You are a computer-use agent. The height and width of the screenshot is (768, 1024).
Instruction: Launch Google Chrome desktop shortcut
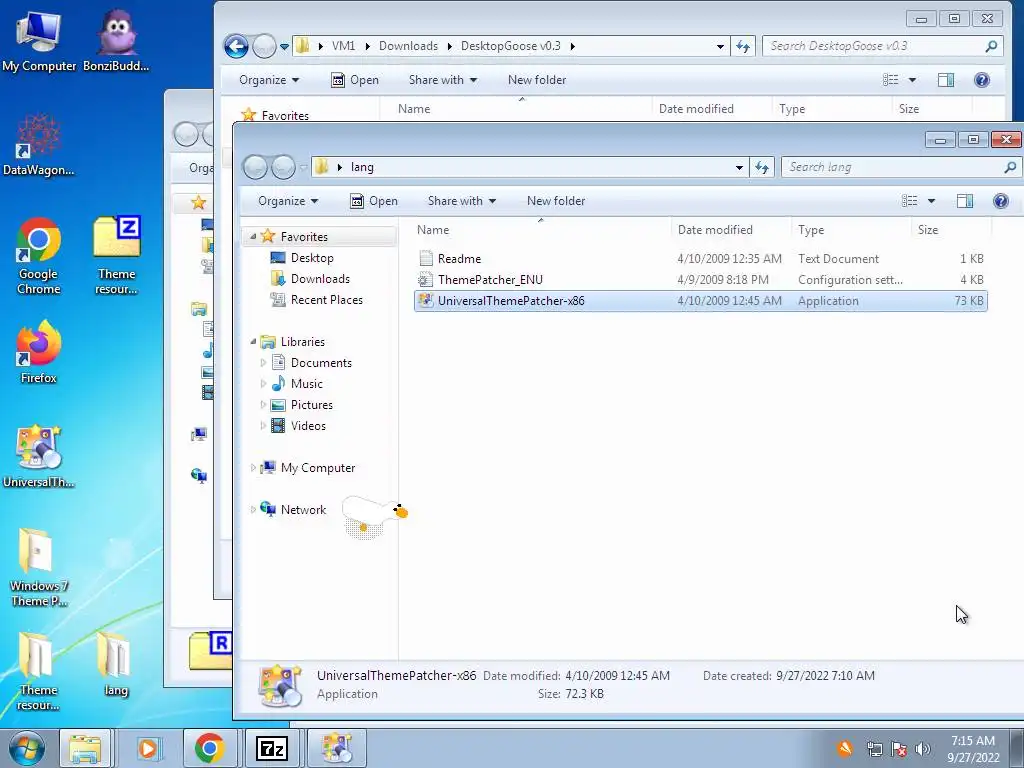[x=39, y=256]
